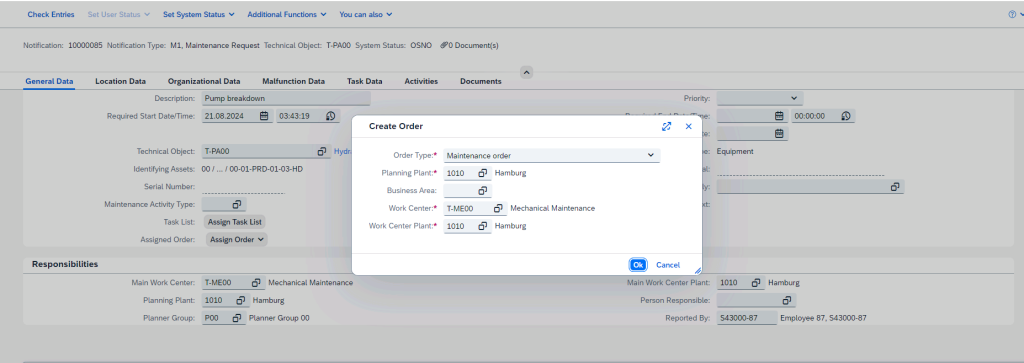Open value help for Business Area
The height and width of the screenshot is (363, 1024).
point(483,191)
